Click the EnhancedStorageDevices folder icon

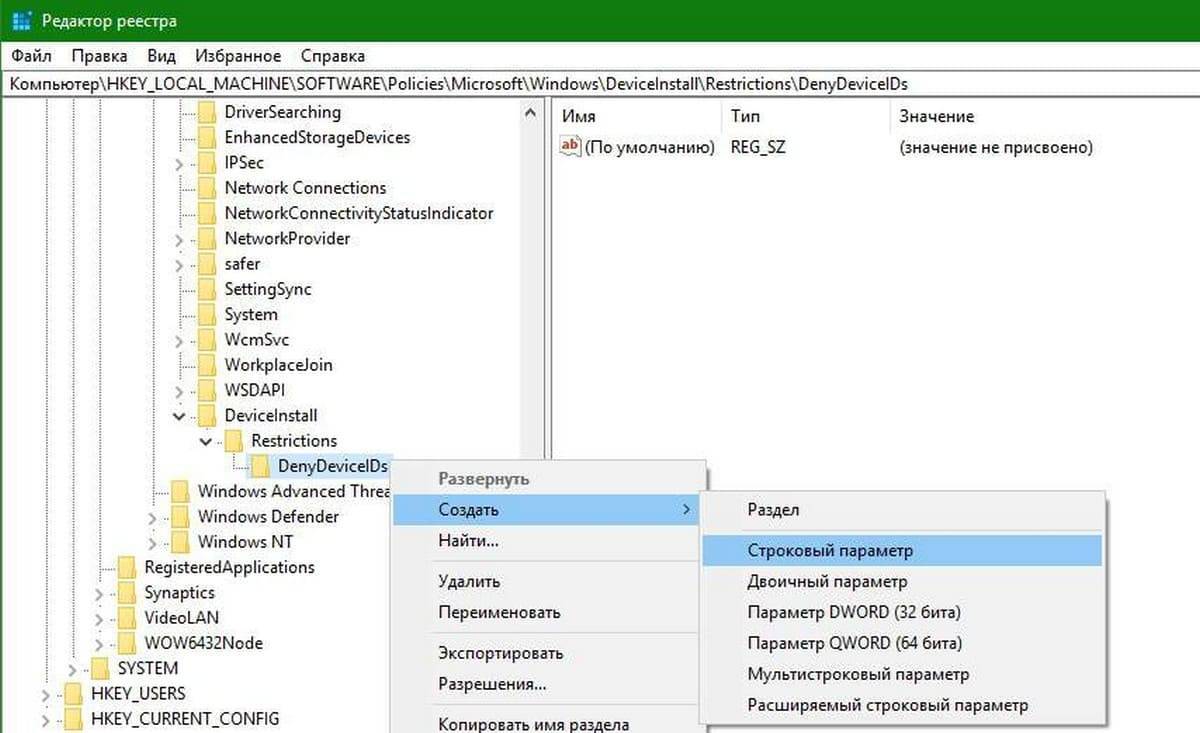(x=207, y=137)
